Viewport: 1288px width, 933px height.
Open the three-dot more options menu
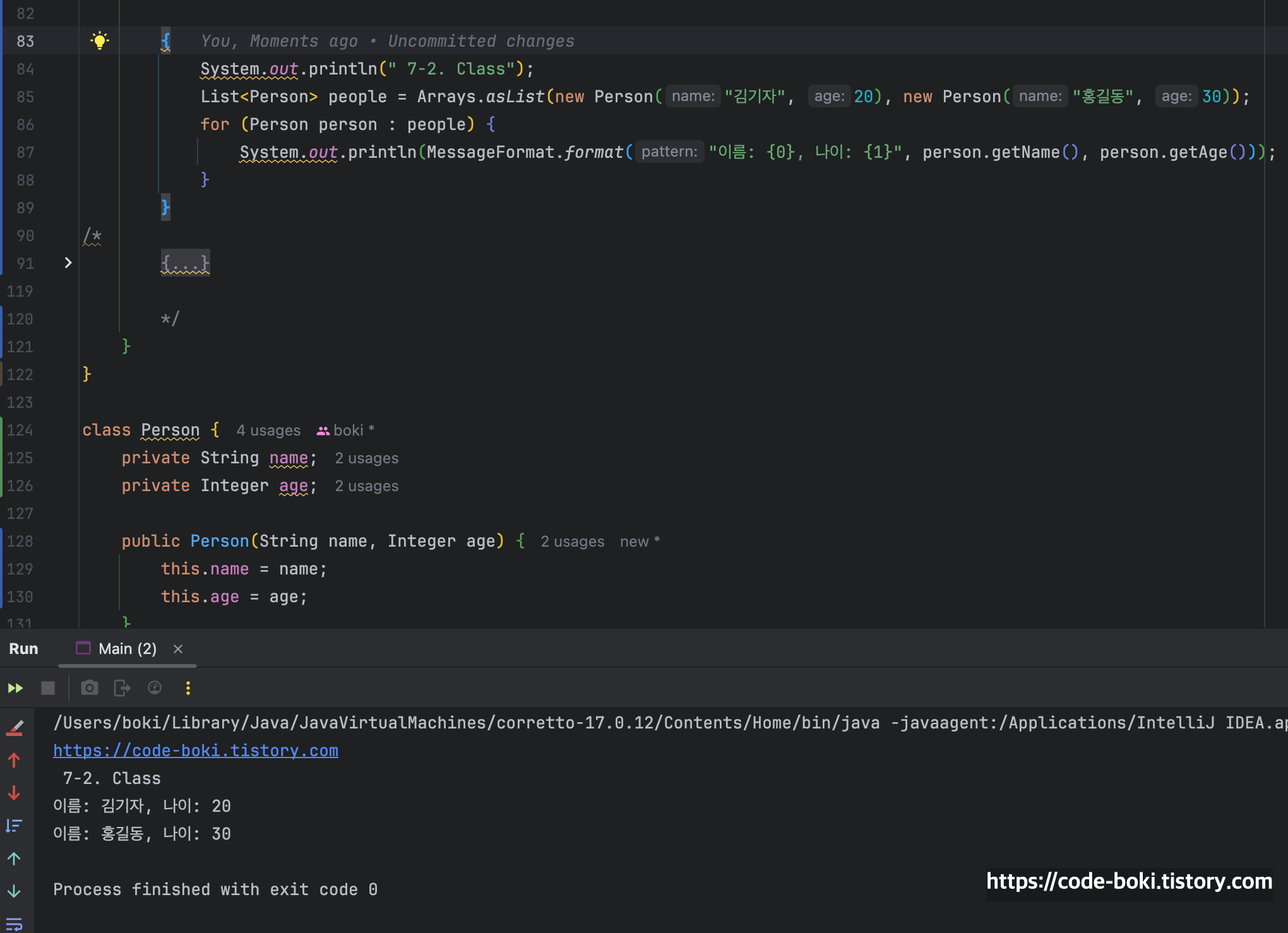(188, 688)
